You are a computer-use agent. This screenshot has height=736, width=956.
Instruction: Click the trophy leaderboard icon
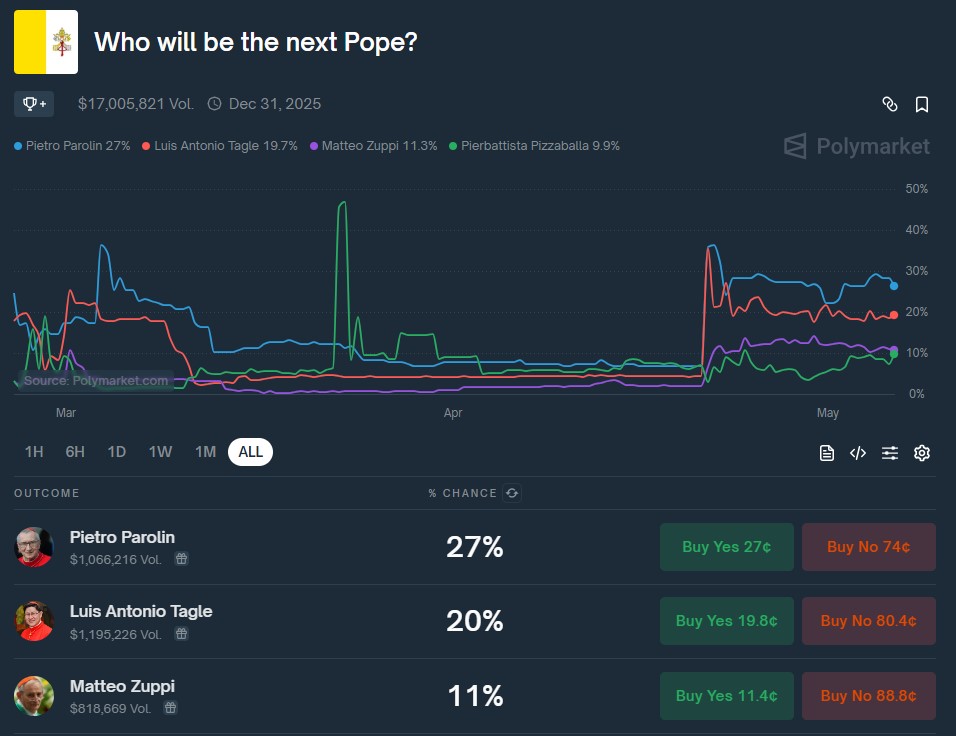(33, 104)
